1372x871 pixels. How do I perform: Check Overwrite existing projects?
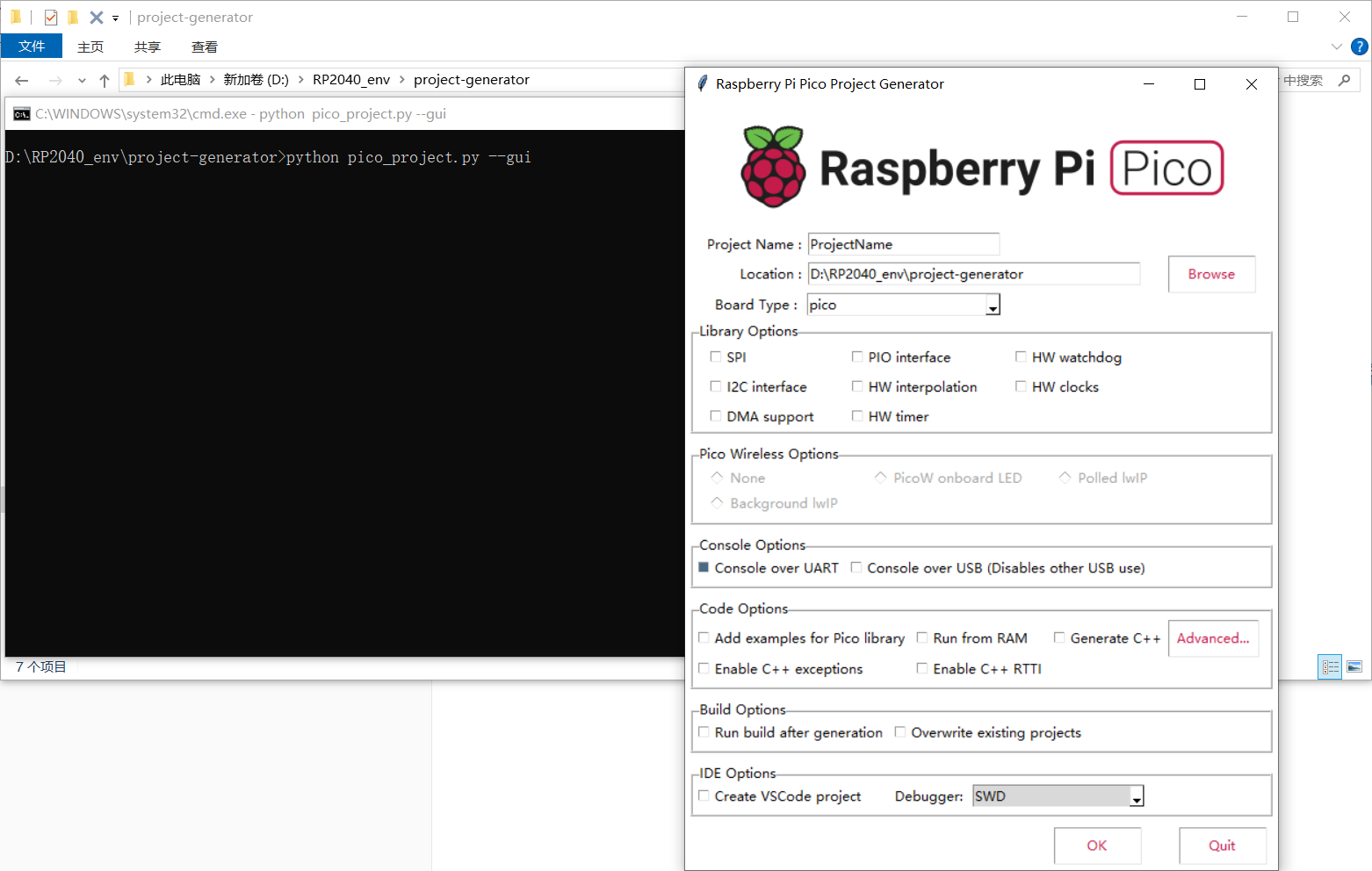coord(900,731)
